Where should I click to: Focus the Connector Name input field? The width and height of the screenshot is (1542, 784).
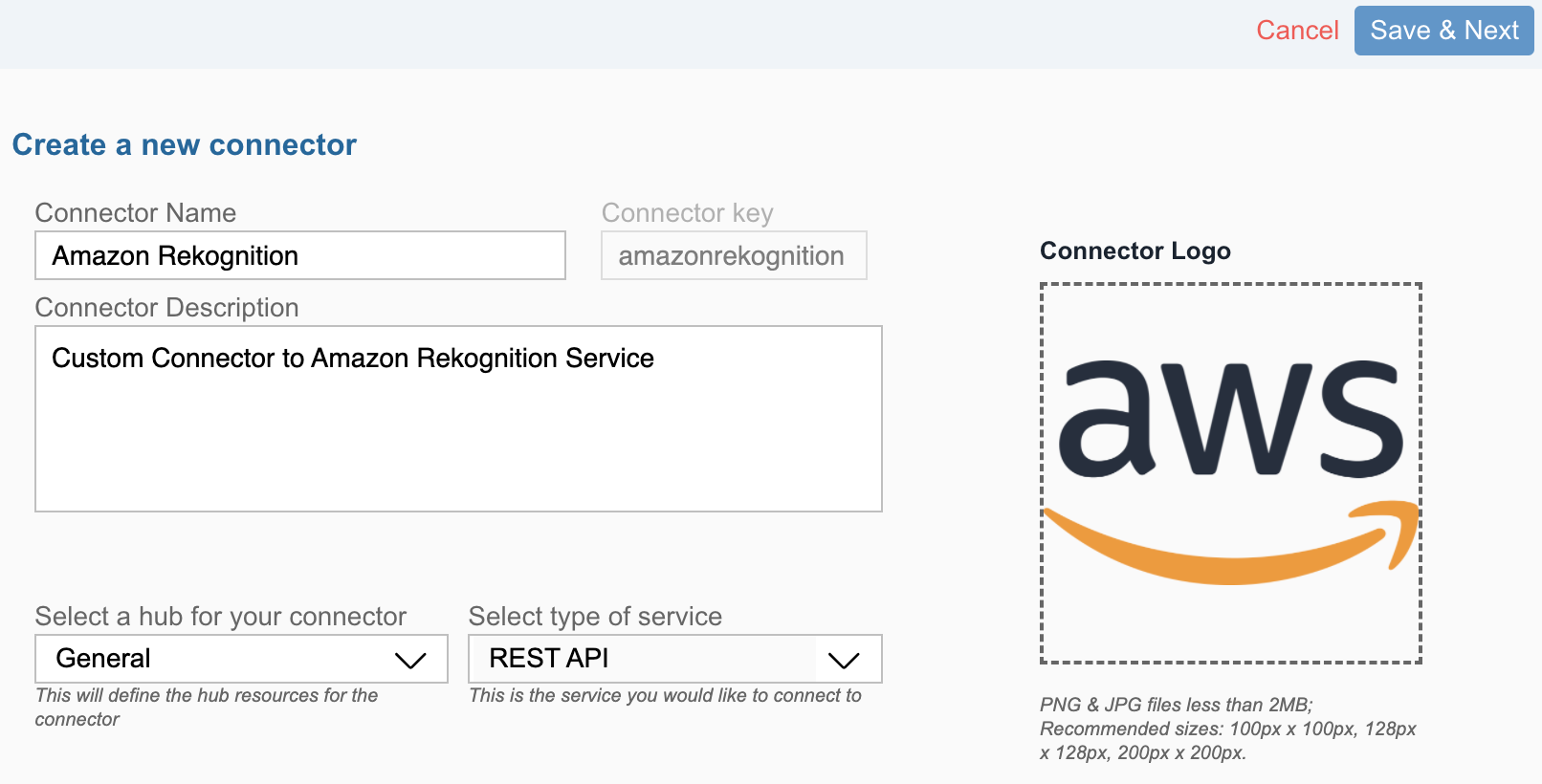pos(300,255)
